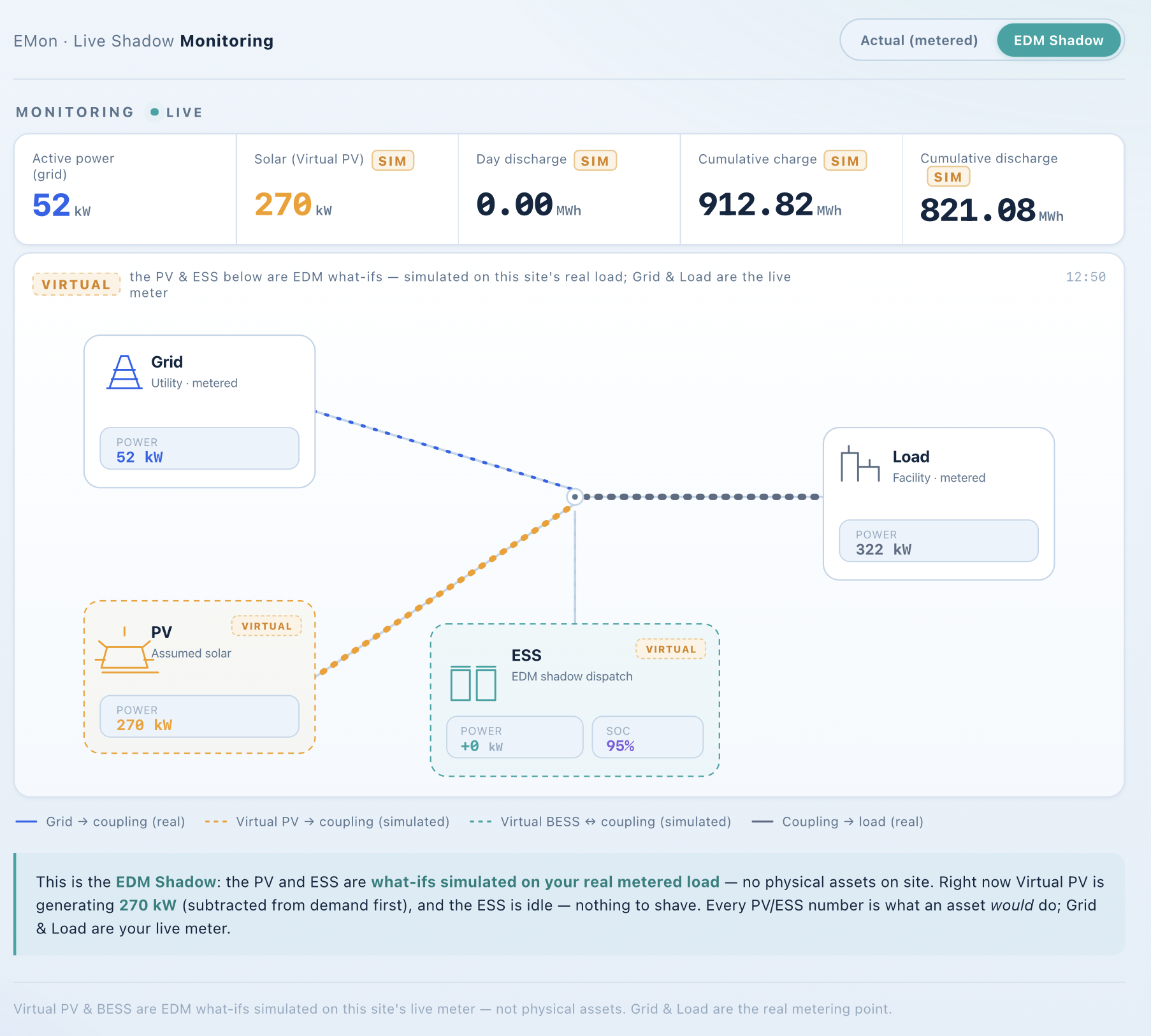The image size is (1151, 1036).
Task: Click the Load facility building icon
Action: click(860, 464)
